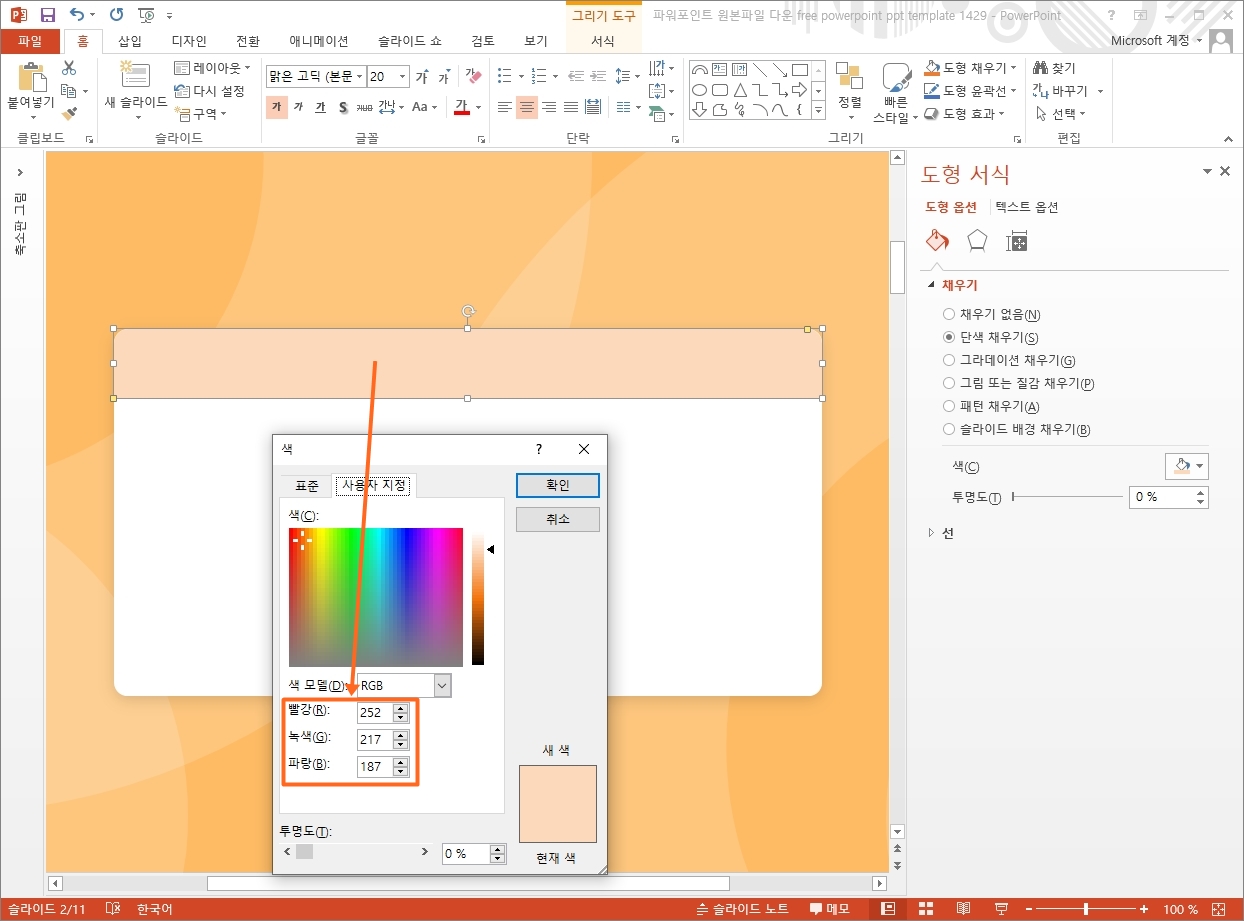
Task: Select the oval shape in shapes gallery
Action: (x=700, y=90)
